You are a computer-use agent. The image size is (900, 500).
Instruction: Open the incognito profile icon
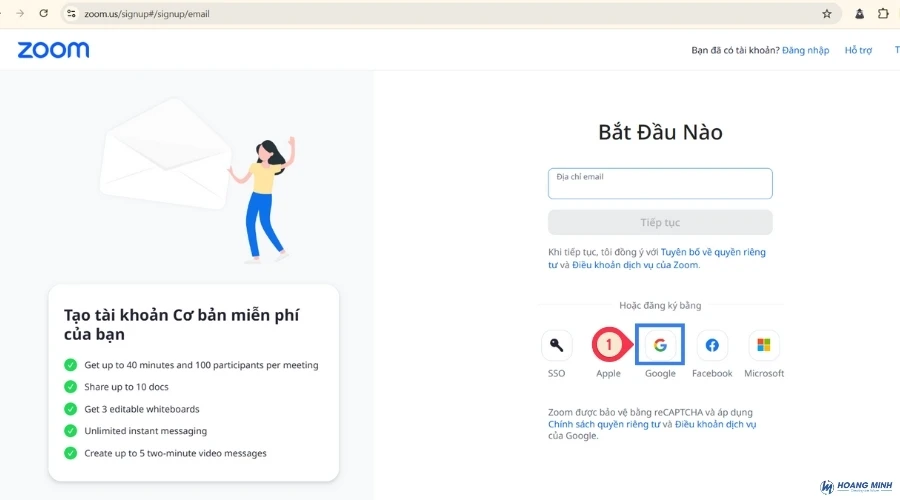click(x=859, y=14)
